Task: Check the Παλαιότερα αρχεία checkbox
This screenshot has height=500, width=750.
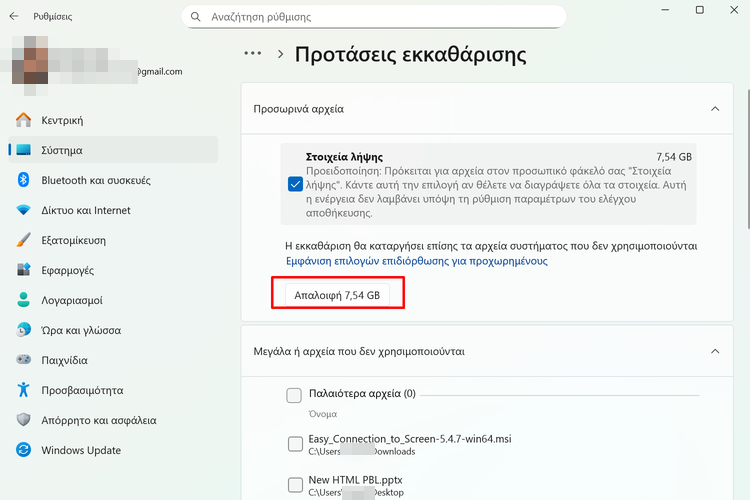Action: [x=294, y=395]
